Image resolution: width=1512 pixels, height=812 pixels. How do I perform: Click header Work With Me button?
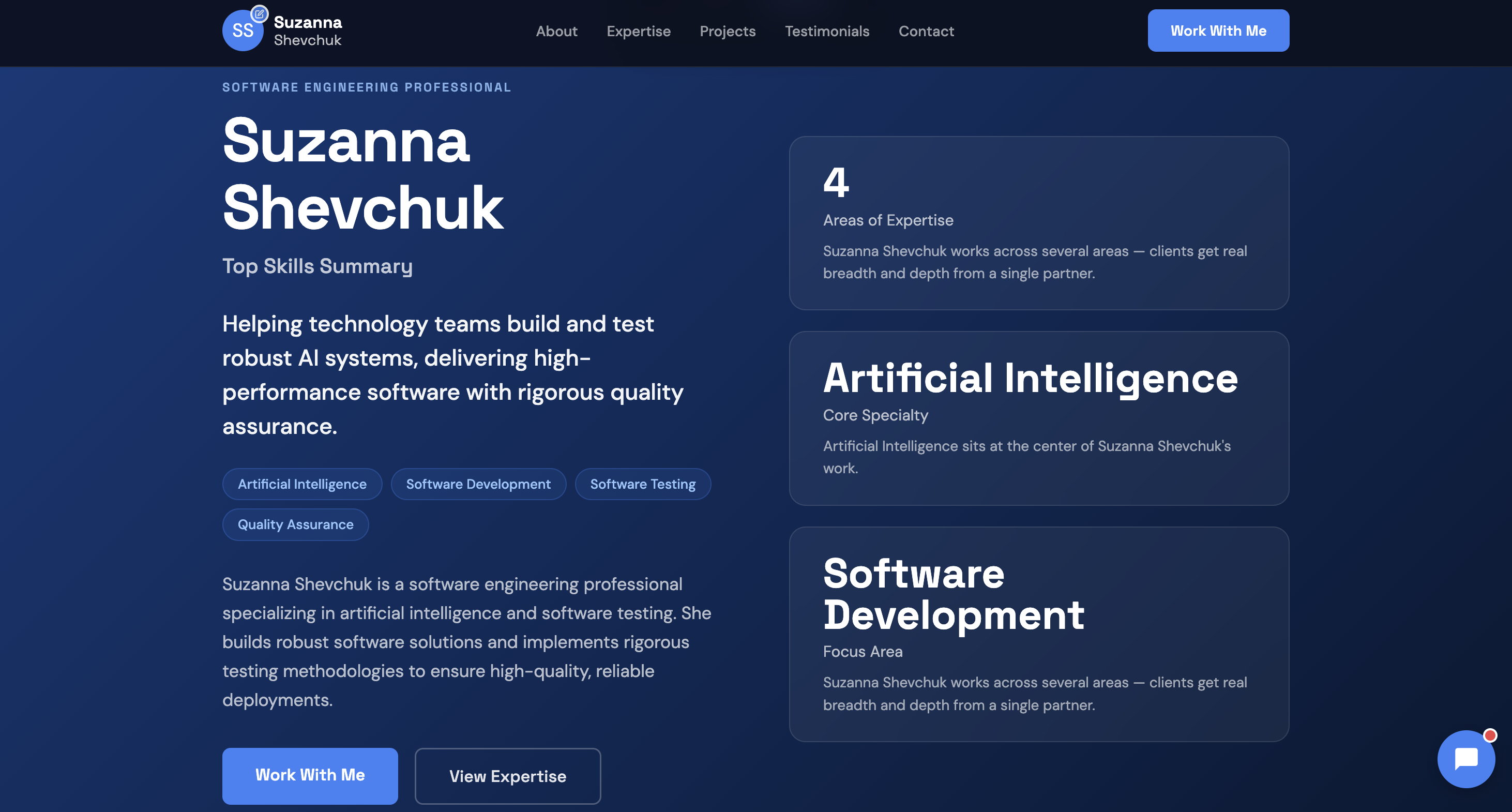coord(1218,31)
